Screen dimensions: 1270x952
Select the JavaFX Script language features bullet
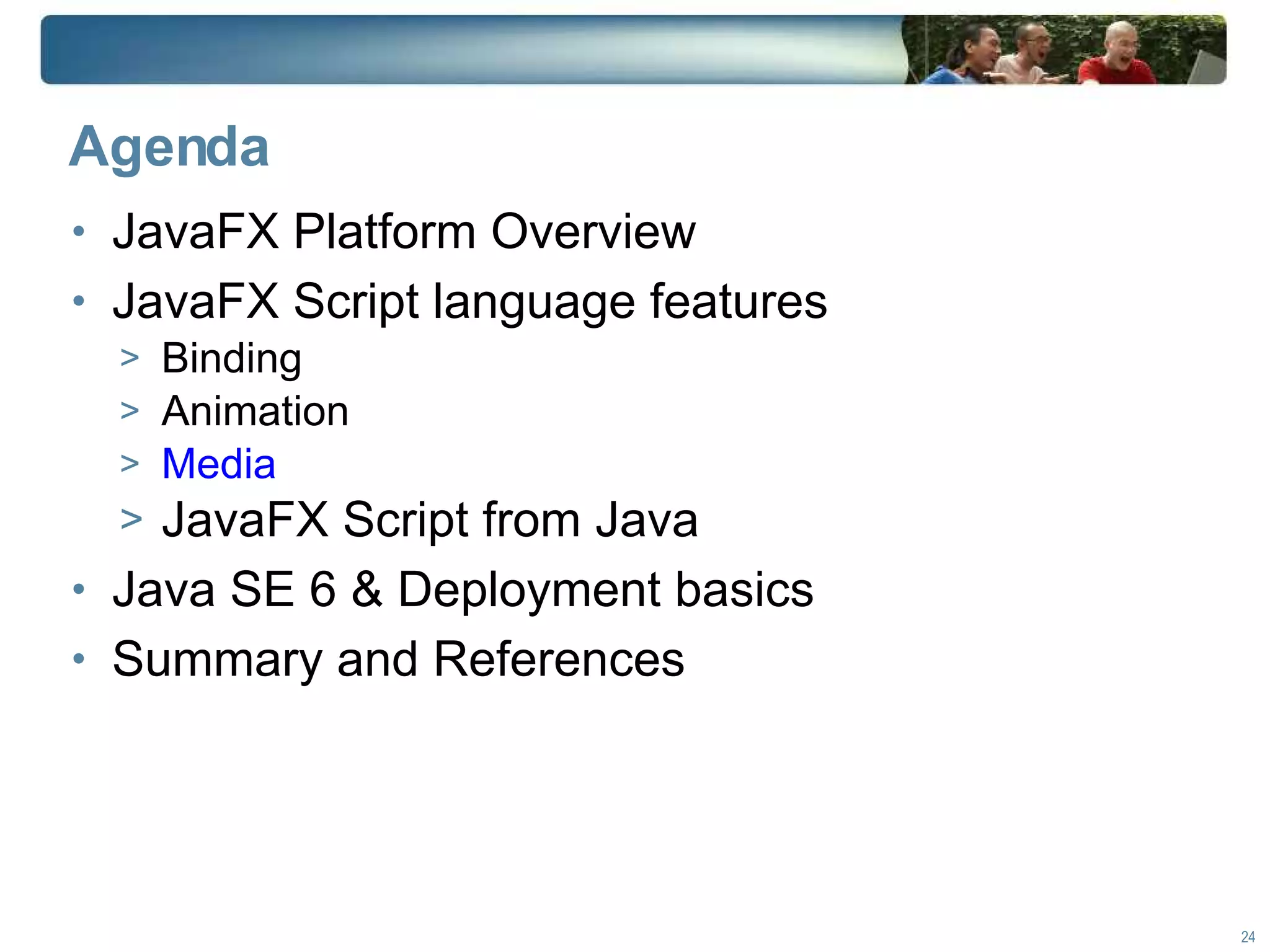pos(469,302)
